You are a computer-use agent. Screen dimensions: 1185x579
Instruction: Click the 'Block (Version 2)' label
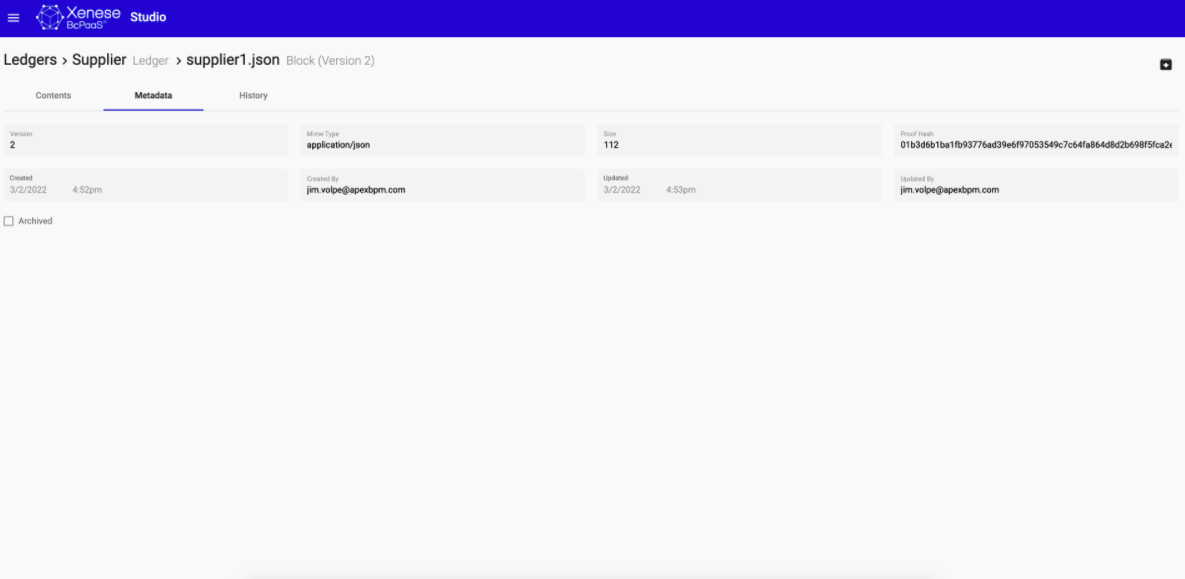330,60
